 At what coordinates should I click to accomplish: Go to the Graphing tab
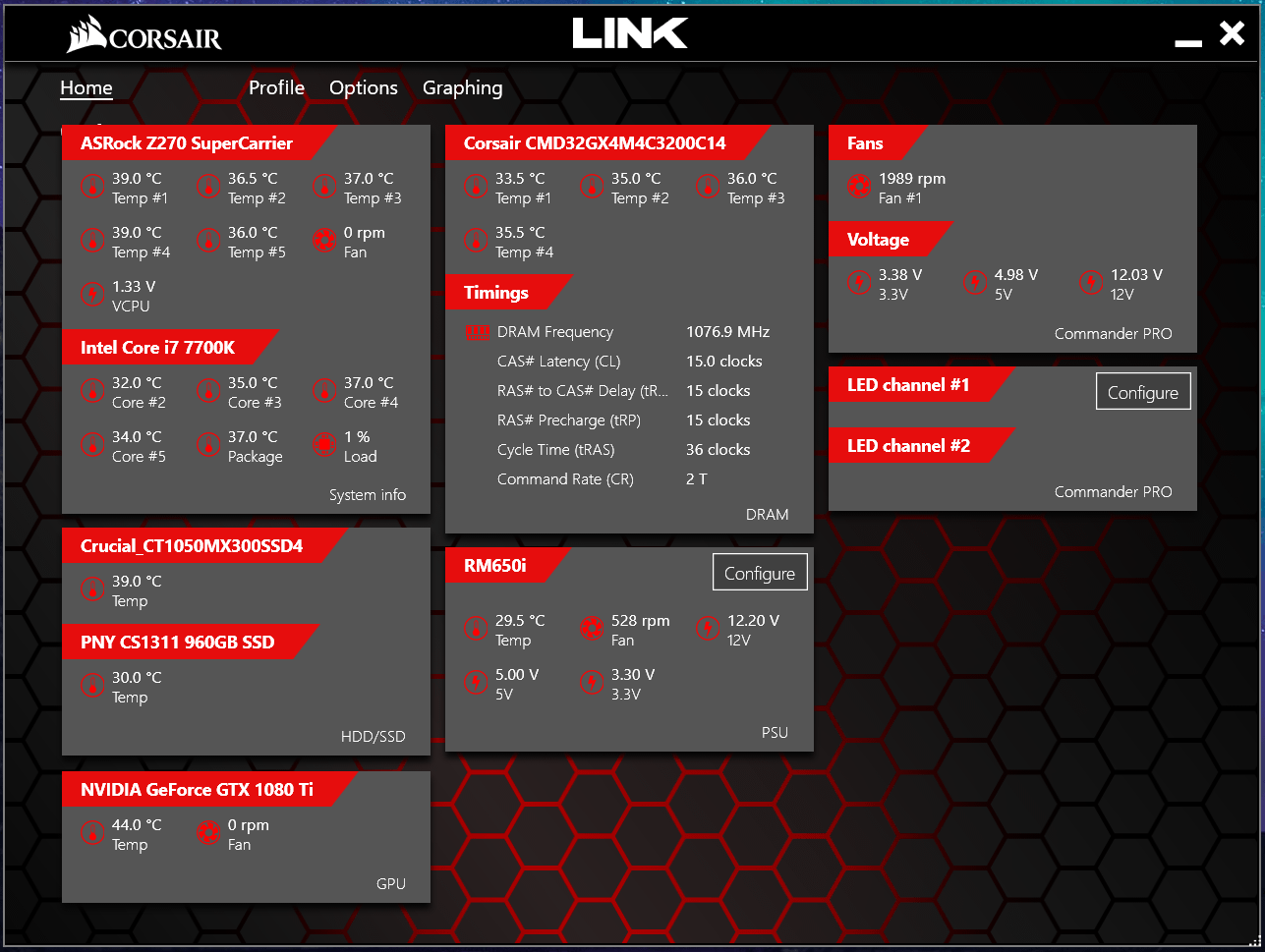462,88
